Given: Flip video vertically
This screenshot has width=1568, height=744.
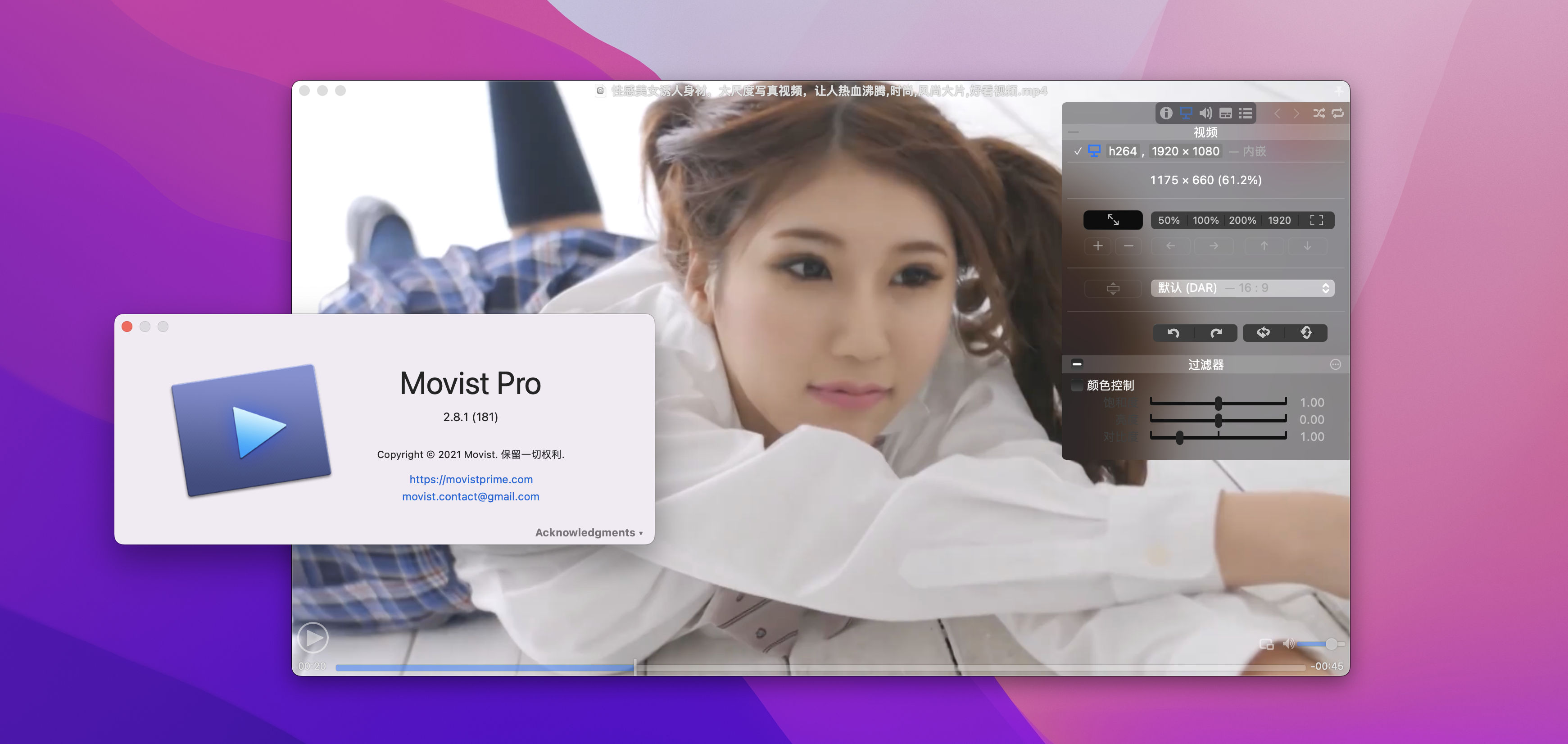Looking at the screenshot, I should [1306, 333].
